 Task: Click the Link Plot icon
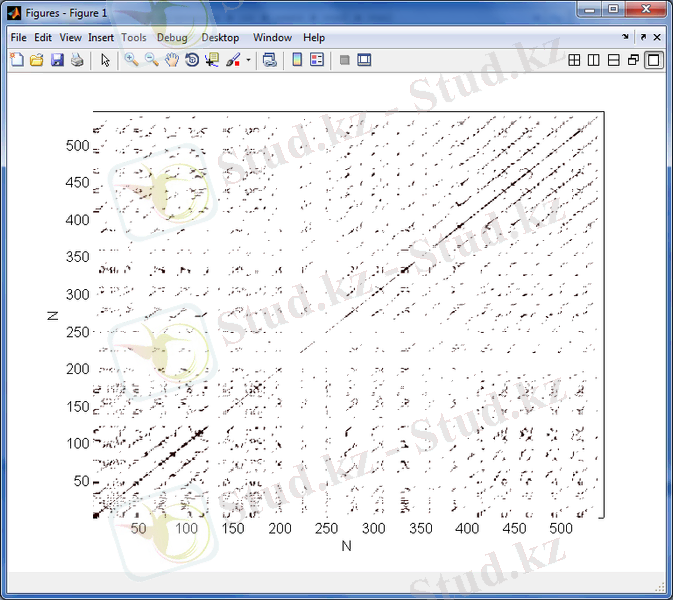tap(270, 60)
